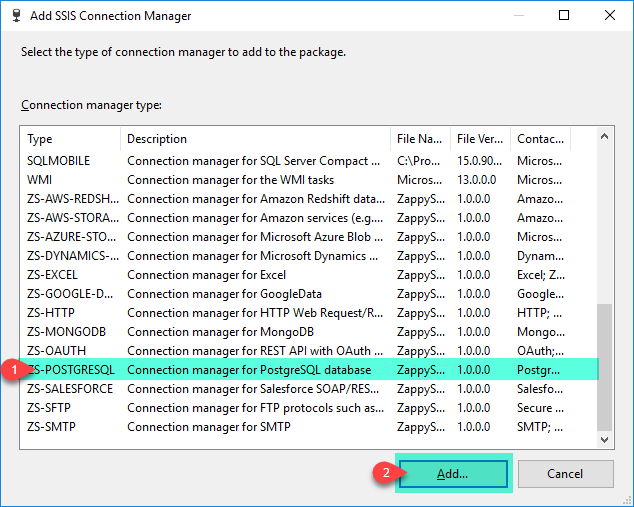634x507 pixels.
Task: Click the list's vertical scrollbar thumb
Action: pyautogui.click(x=604, y=368)
